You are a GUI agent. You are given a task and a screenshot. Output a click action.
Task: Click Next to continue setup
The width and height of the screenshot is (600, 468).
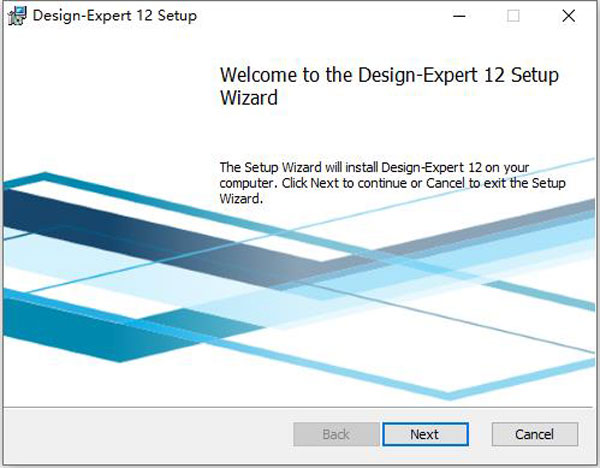pyautogui.click(x=425, y=434)
